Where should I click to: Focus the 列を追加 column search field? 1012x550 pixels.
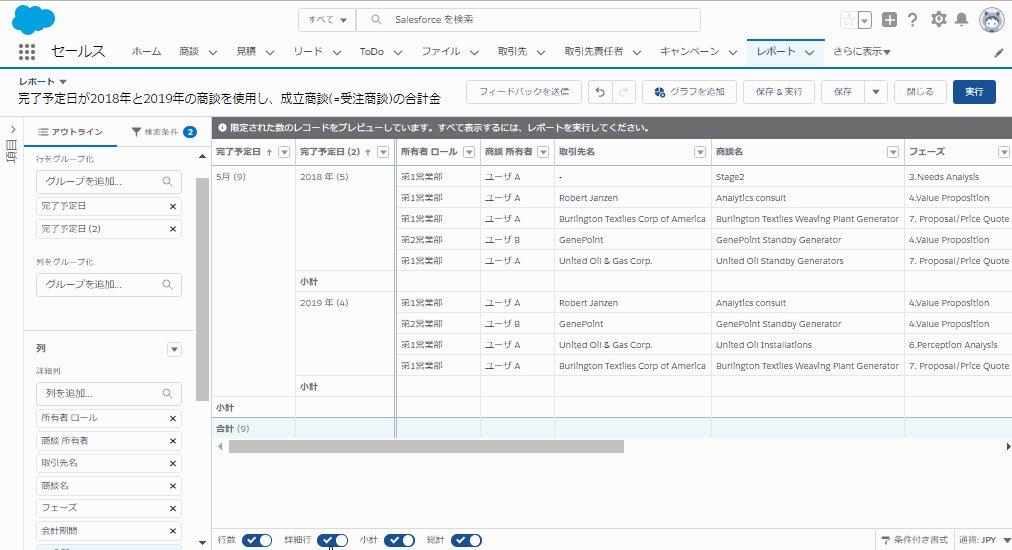[108, 394]
